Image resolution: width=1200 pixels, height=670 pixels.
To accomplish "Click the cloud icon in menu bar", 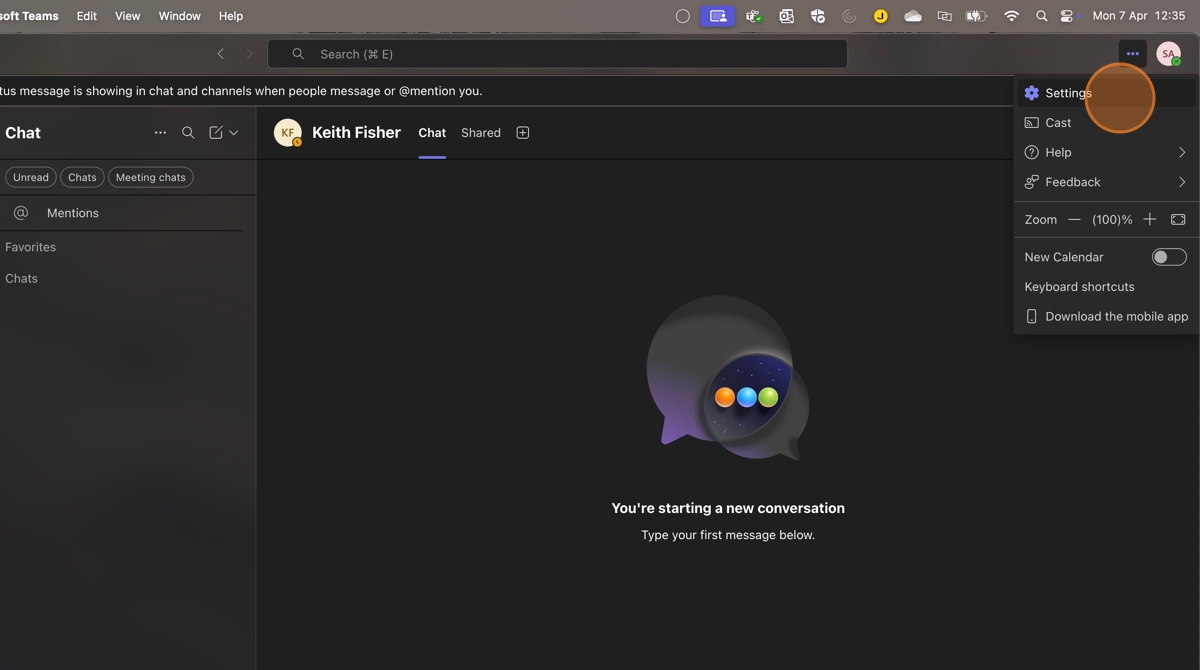I will (913, 16).
